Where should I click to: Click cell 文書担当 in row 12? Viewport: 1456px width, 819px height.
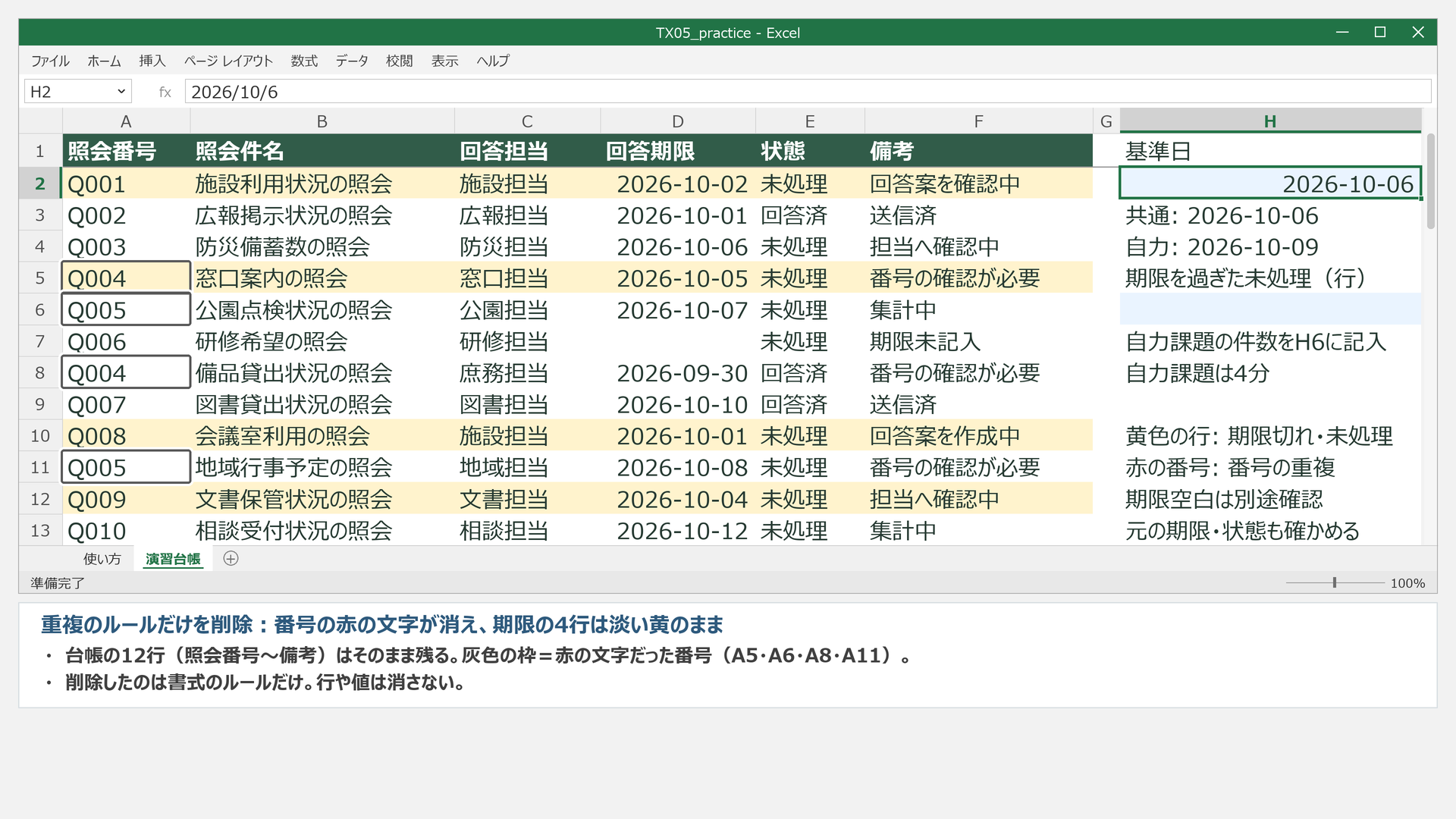coord(527,499)
